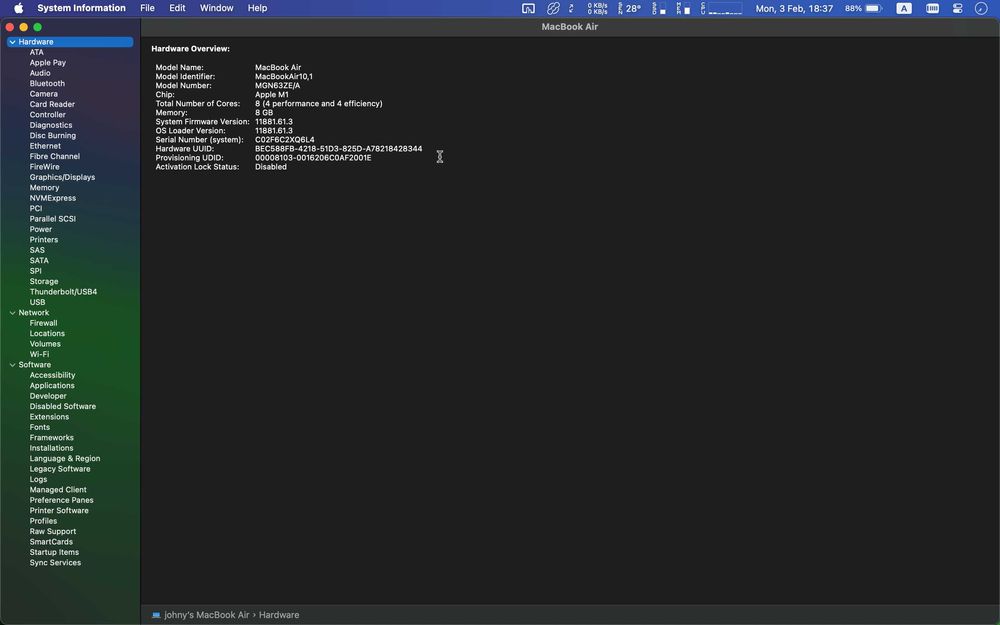Open Control Center from menu bar
Screen dimensions: 1000x625
tap(957, 8)
